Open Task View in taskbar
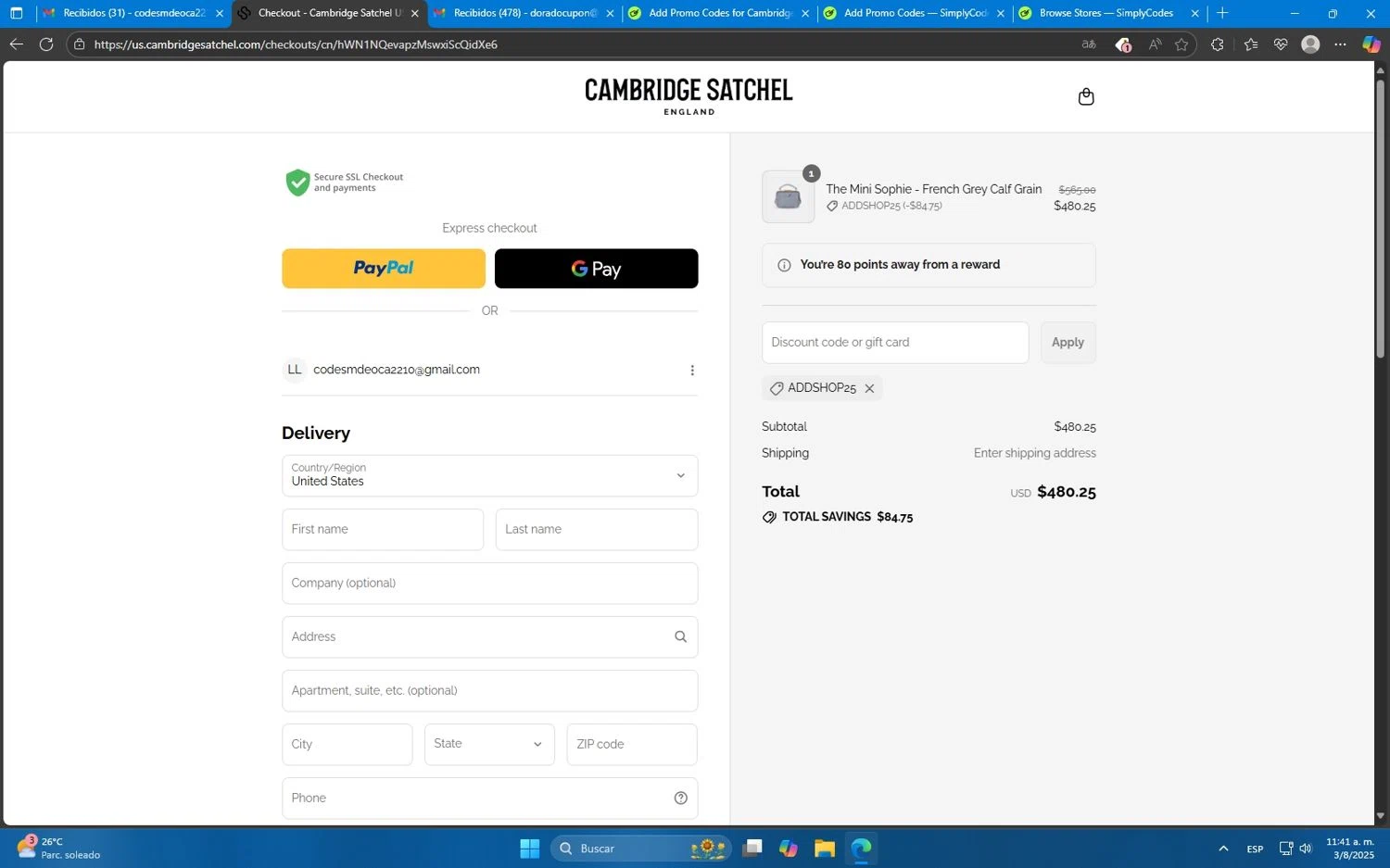The height and width of the screenshot is (868, 1390). click(752, 849)
